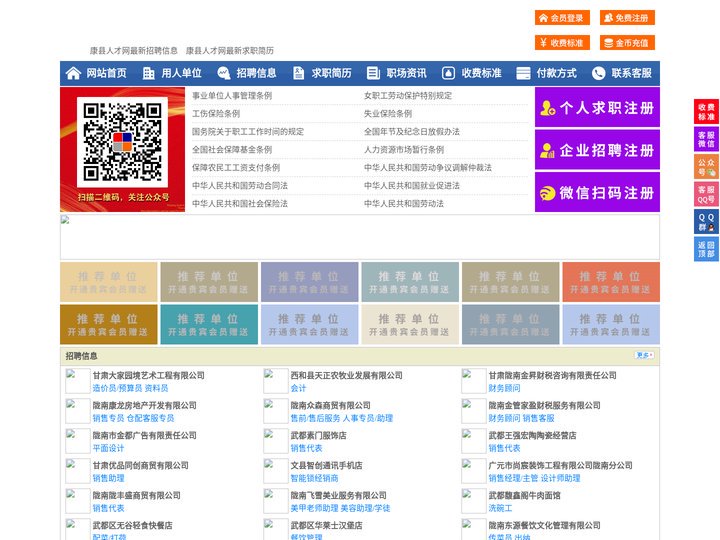Open 陇南众鑫商贸有限公司 company link
This screenshot has height=540, width=720.
click(331, 405)
